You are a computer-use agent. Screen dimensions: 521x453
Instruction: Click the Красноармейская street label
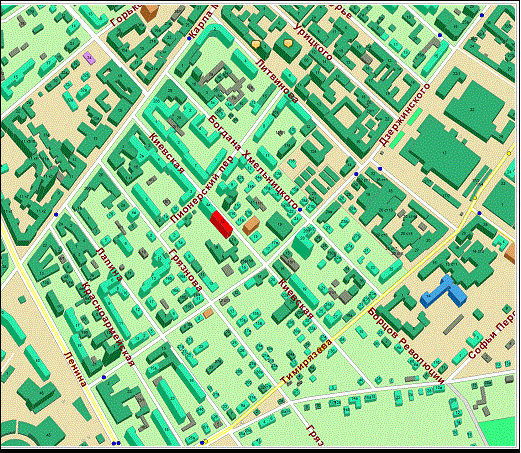(109, 324)
